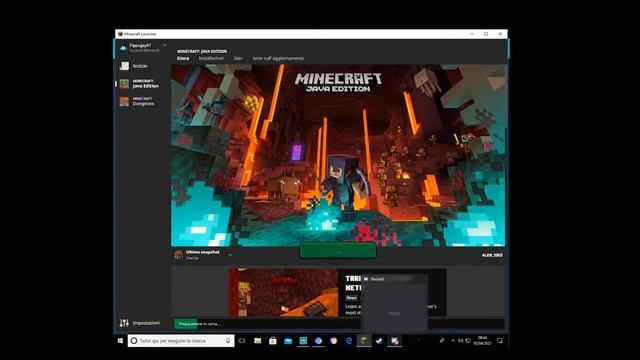The image size is (640, 360).
Task: Click the ALEB_2003 player name
Action: 492,255
